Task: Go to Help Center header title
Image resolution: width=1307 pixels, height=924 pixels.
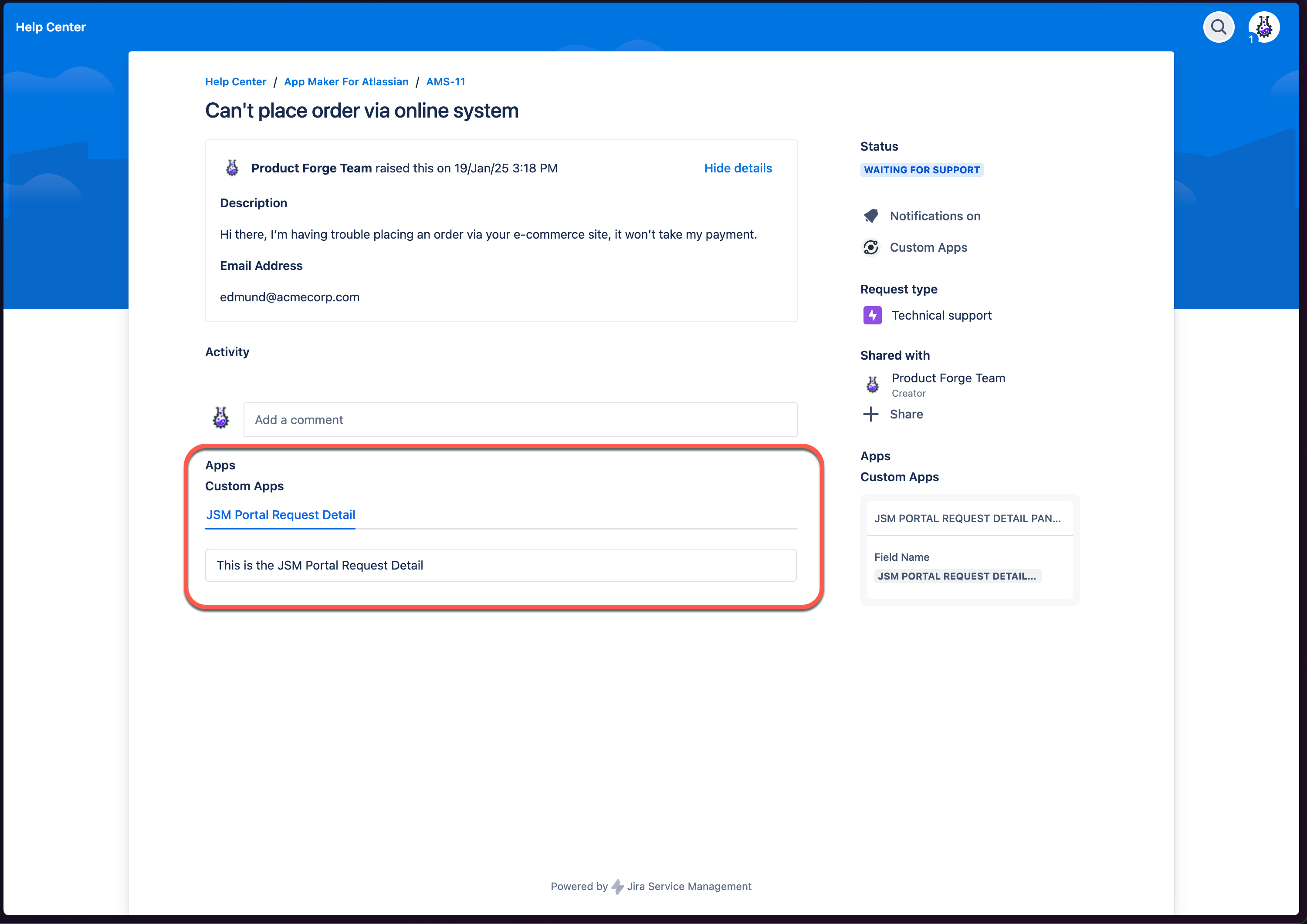Action: pos(51,27)
